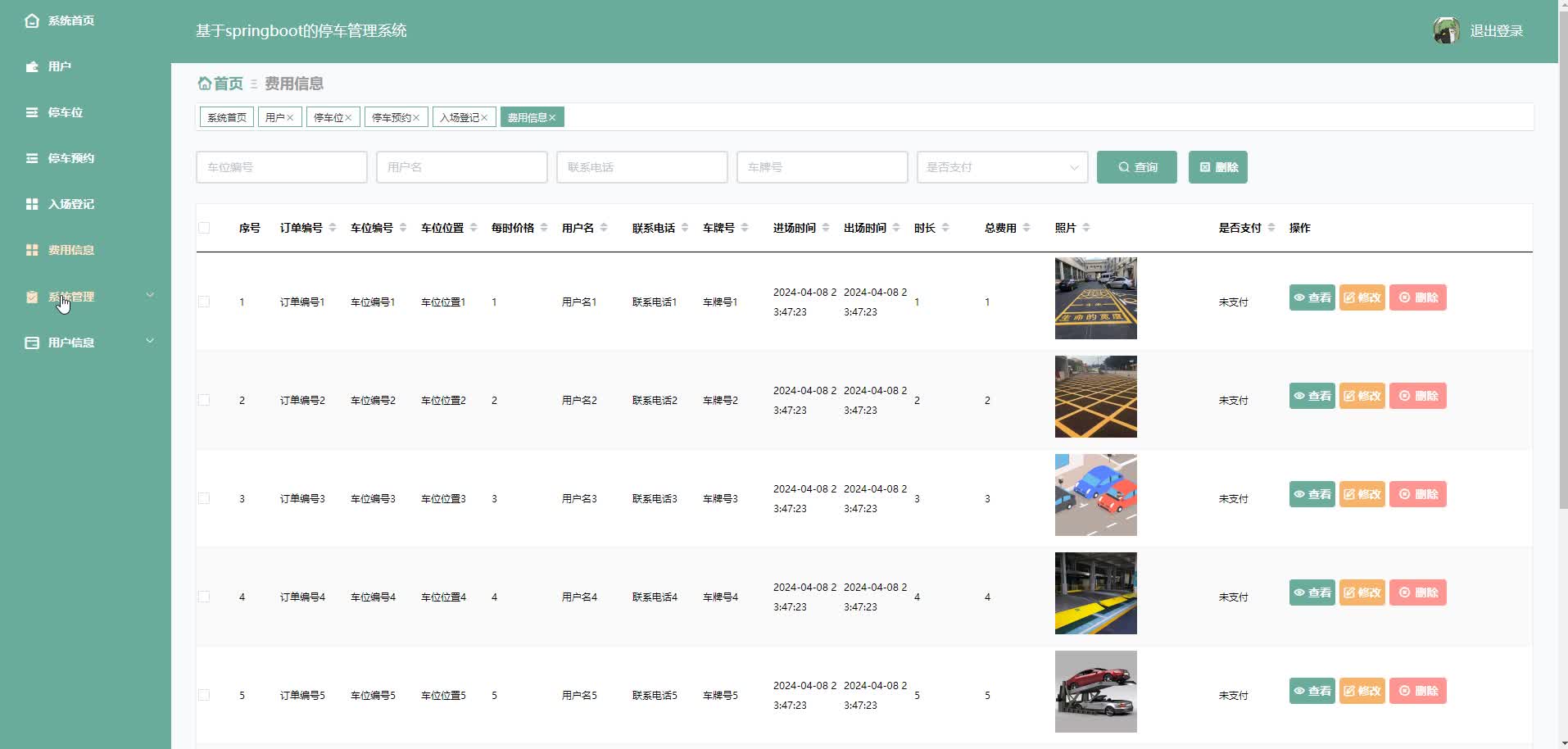1568x749 pixels.
Task: Switch to the 系统首页 tab
Action: [x=227, y=117]
